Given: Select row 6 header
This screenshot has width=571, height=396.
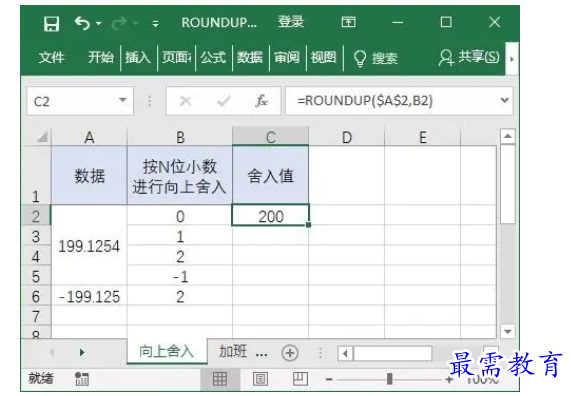Looking at the screenshot, I should click(x=36, y=296).
